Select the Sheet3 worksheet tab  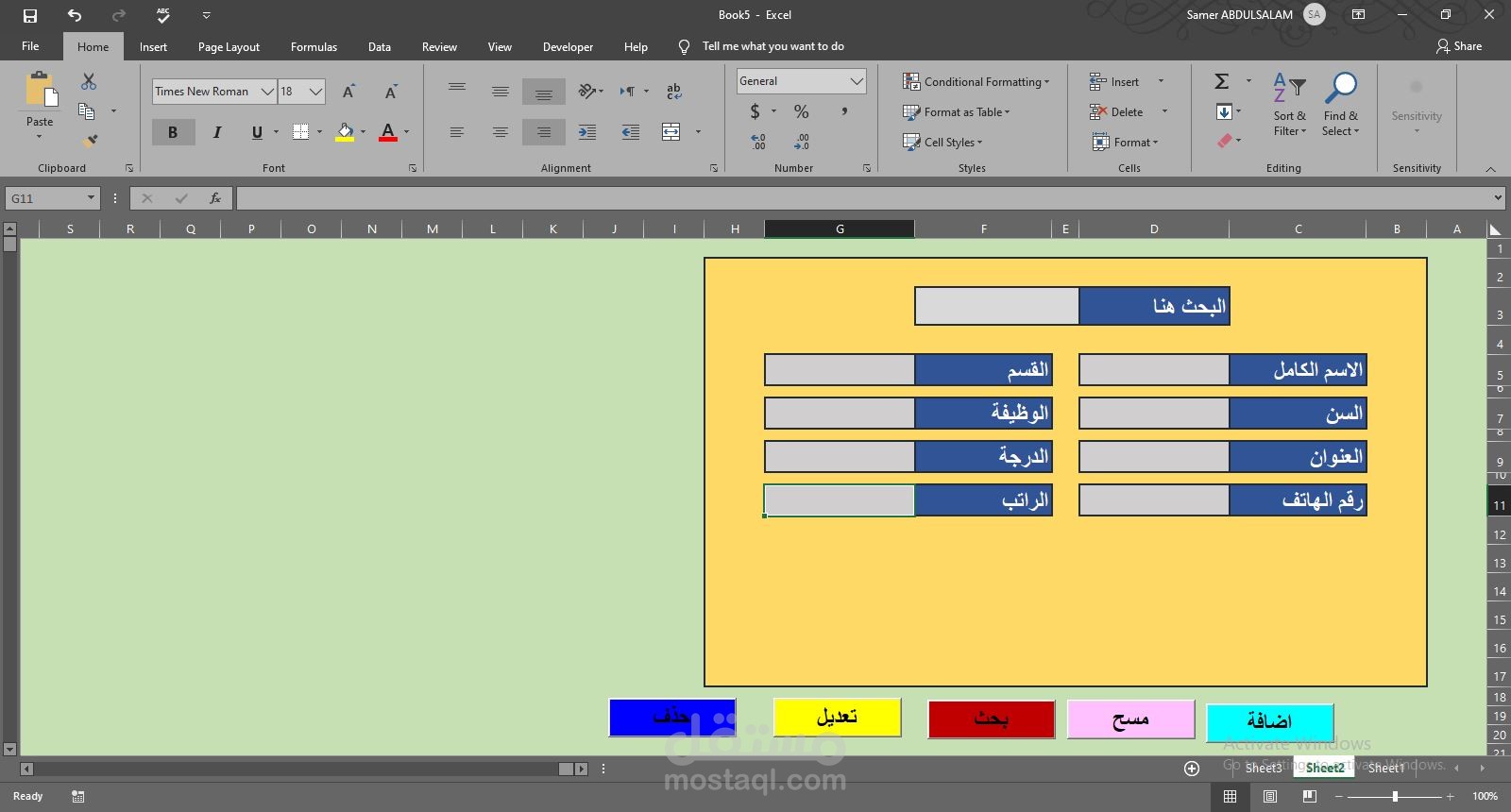tap(1264, 769)
